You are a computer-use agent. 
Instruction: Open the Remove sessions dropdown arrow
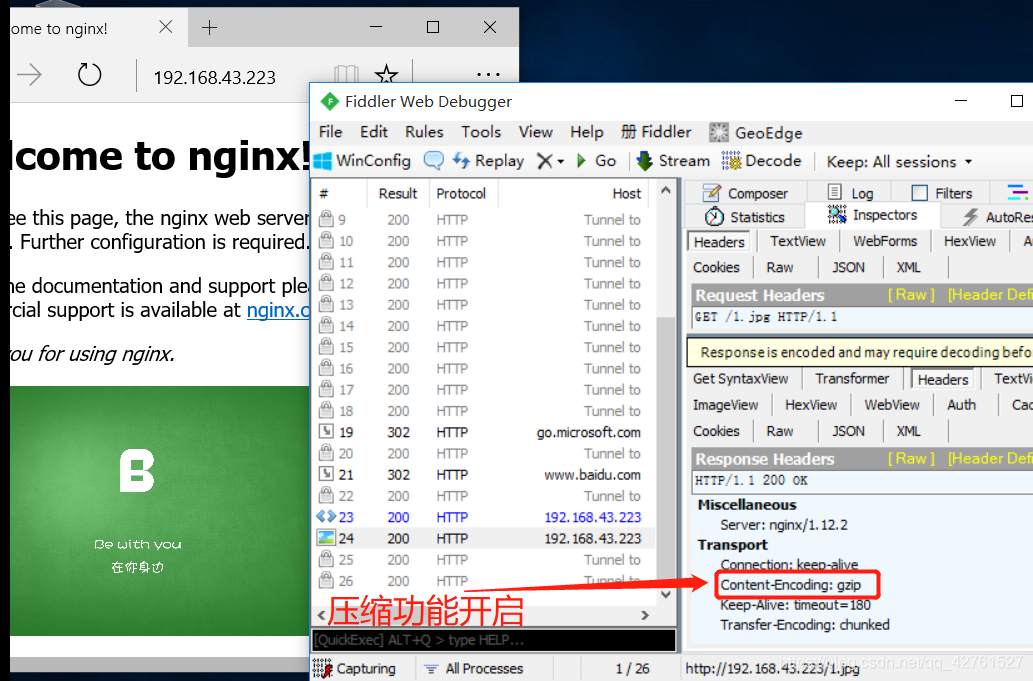click(x=561, y=161)
